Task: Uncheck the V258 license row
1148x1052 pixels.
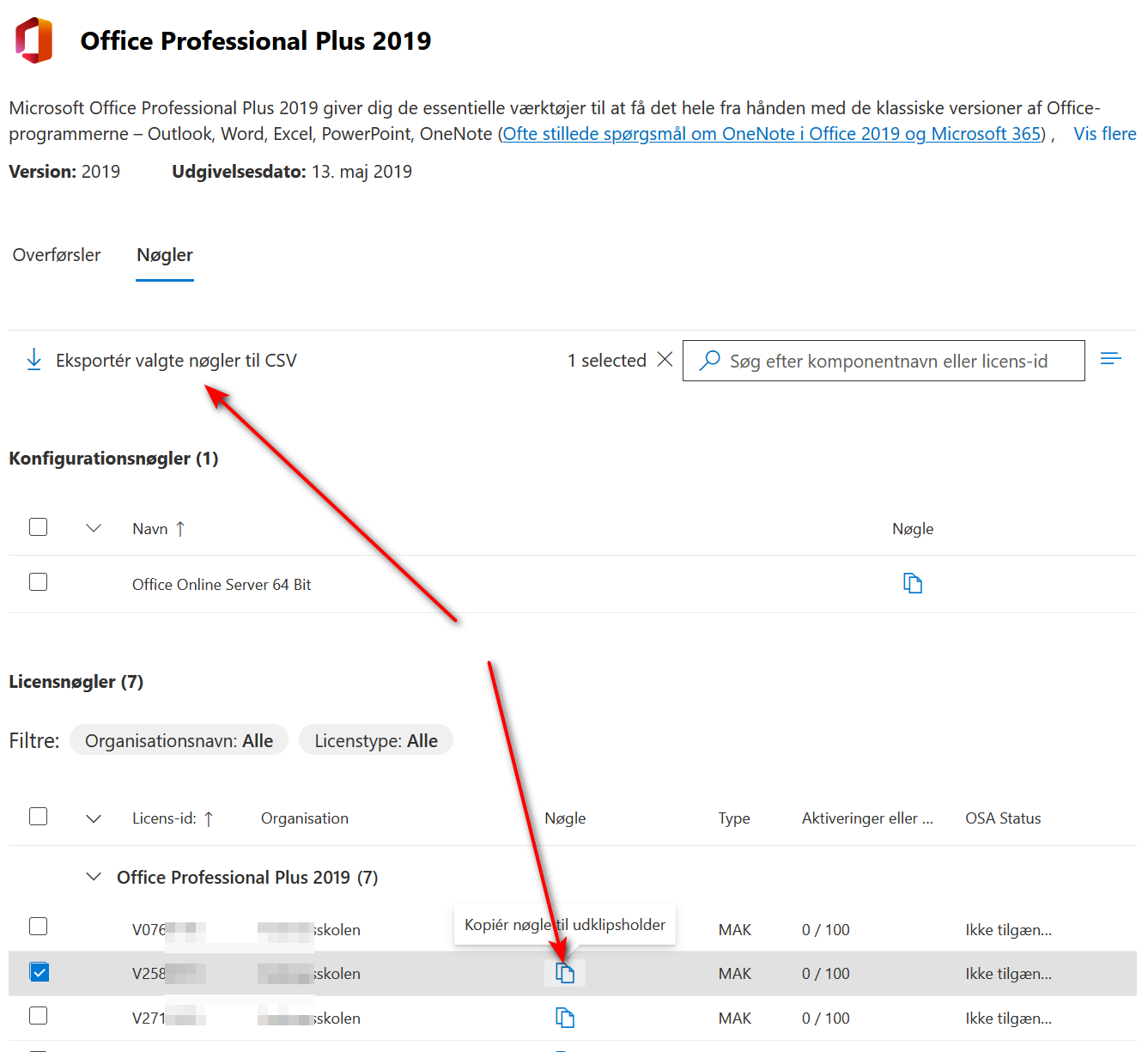Action: 39,972
